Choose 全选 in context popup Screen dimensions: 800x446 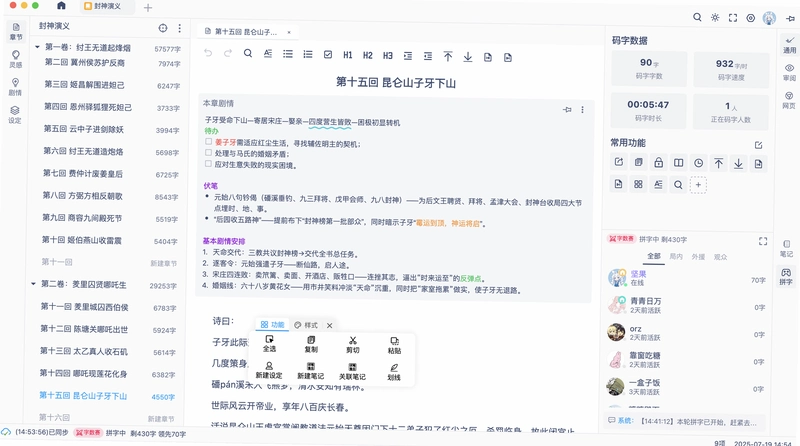click(x=269, y=344)
